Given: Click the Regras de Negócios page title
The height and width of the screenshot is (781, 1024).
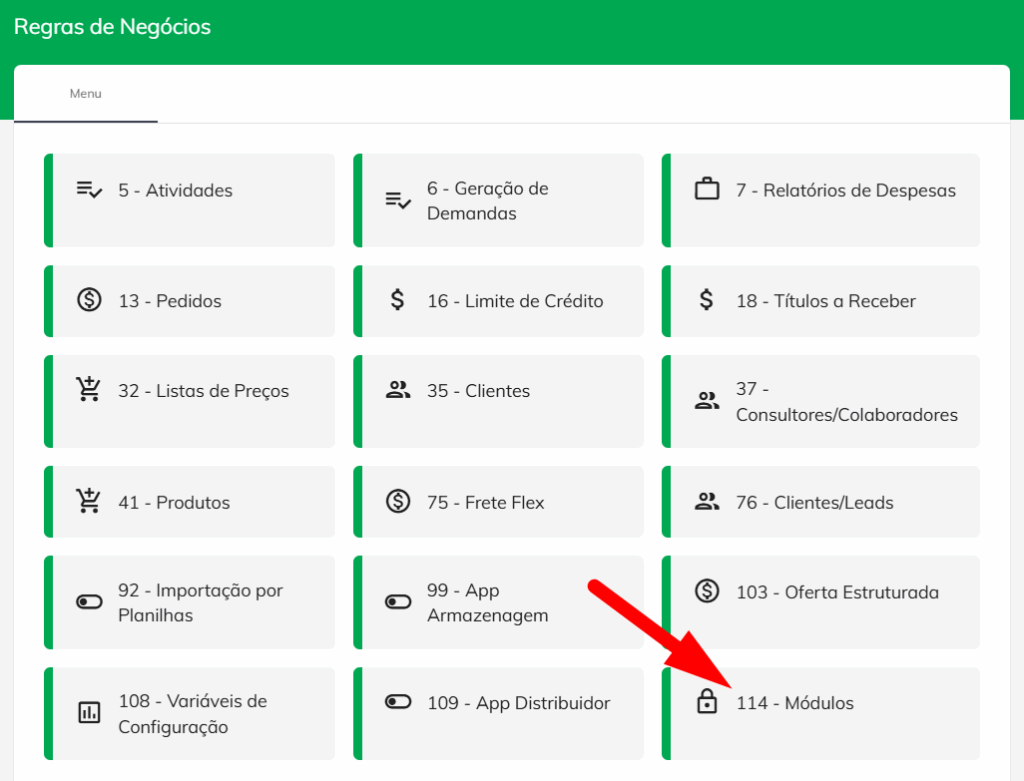Looking at the screenshot, I should point(112,27).
